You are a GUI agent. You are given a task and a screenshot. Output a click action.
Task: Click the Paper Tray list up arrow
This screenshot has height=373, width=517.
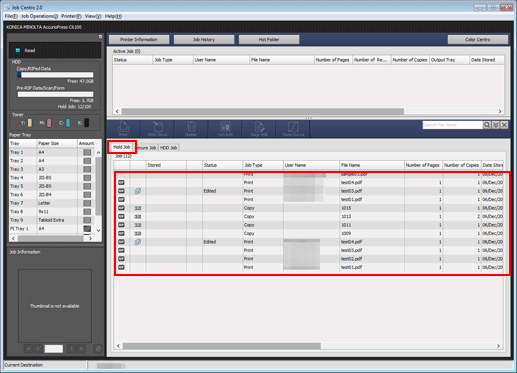(98, 153)
